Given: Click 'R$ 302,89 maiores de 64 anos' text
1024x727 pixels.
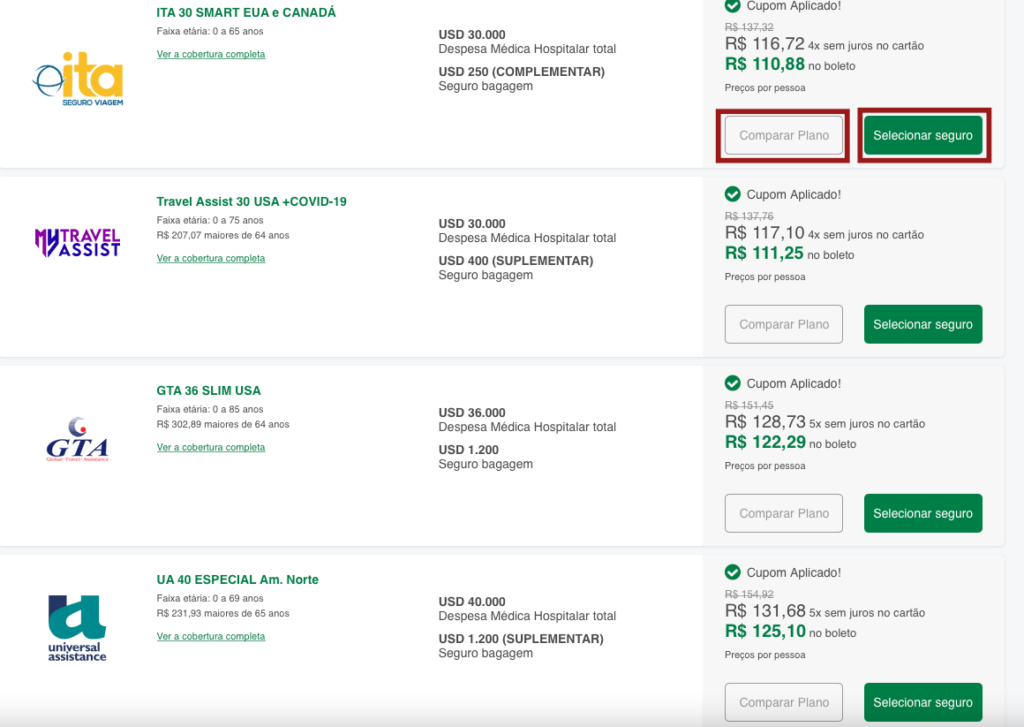Looking at the screenshot, I should coord(223,425).
